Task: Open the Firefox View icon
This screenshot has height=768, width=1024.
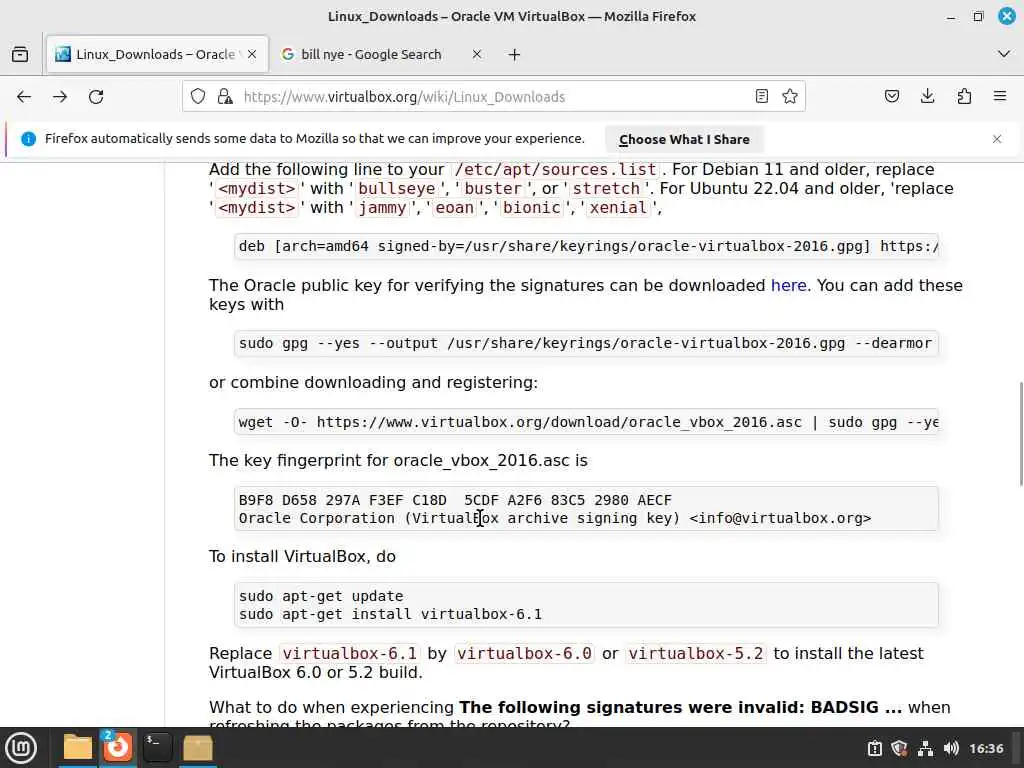Action: [20, 54]
